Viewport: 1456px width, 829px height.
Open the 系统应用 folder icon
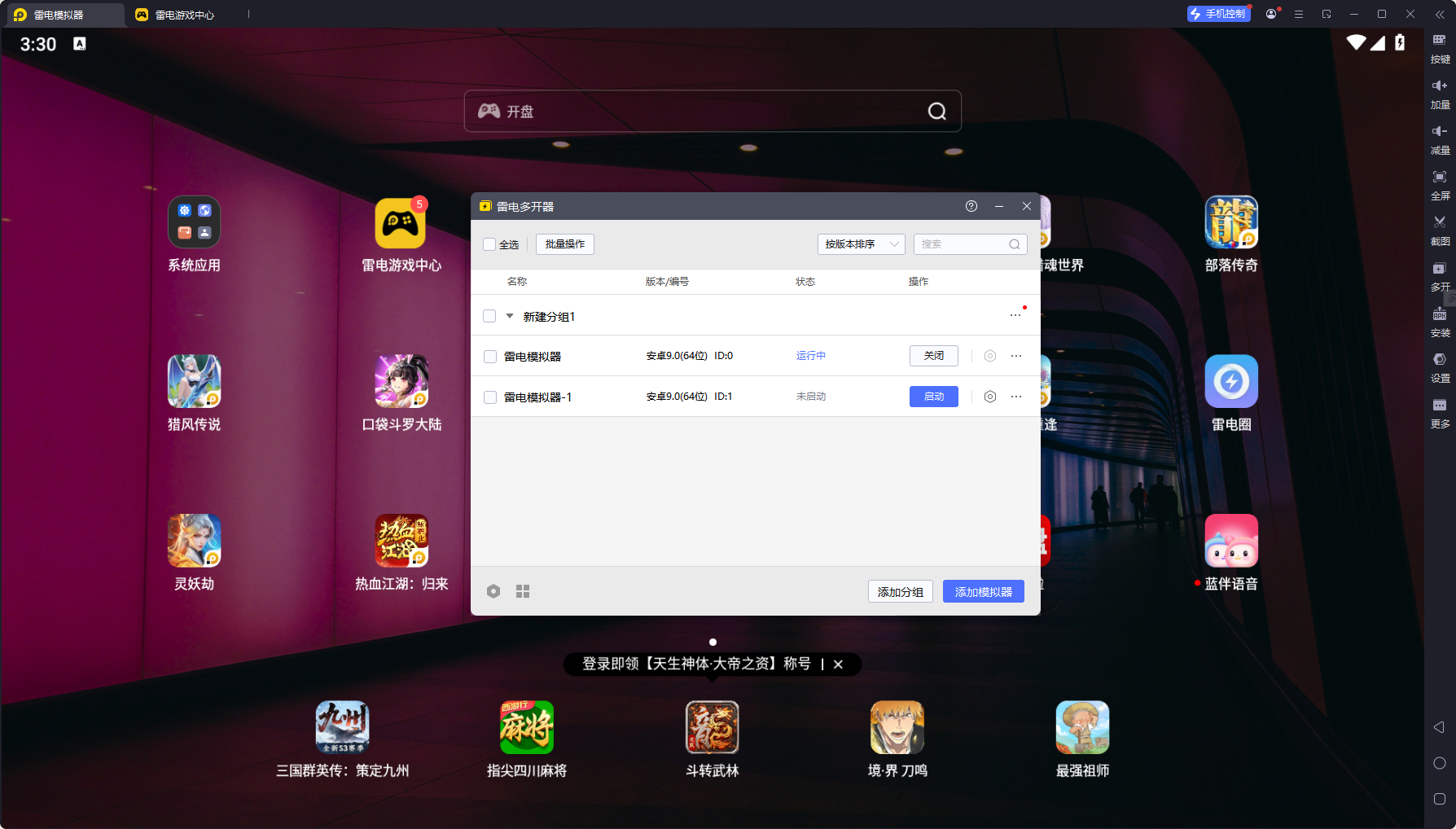194,222
